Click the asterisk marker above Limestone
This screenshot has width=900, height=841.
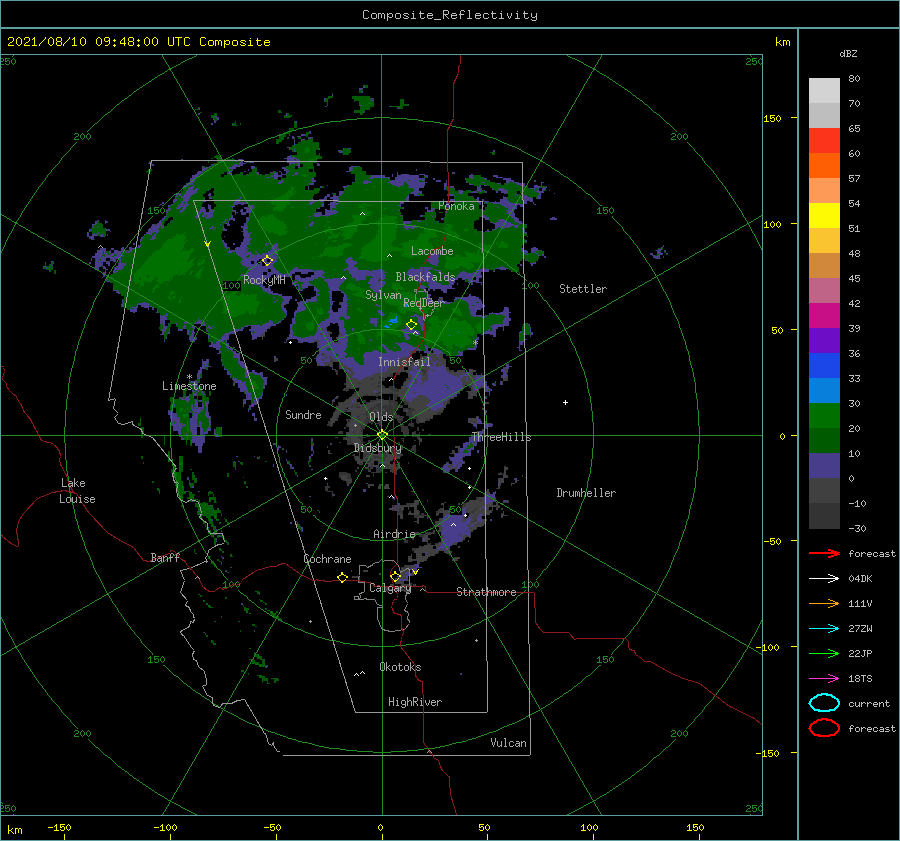(x=189, y=377)
